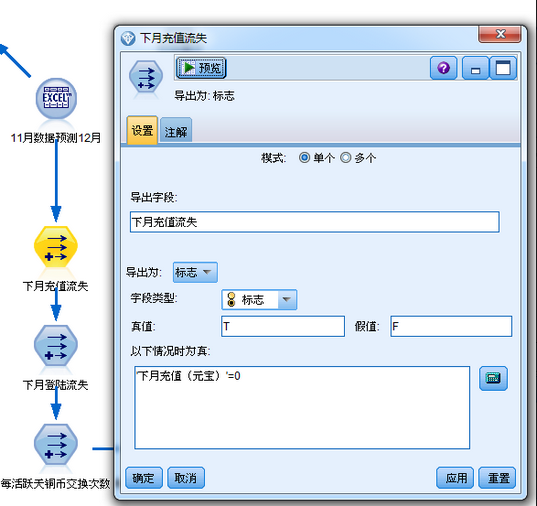The image size is (537, 506).
Task: Click the 真值 input field containing T
Action: click(x=283, y=326)
